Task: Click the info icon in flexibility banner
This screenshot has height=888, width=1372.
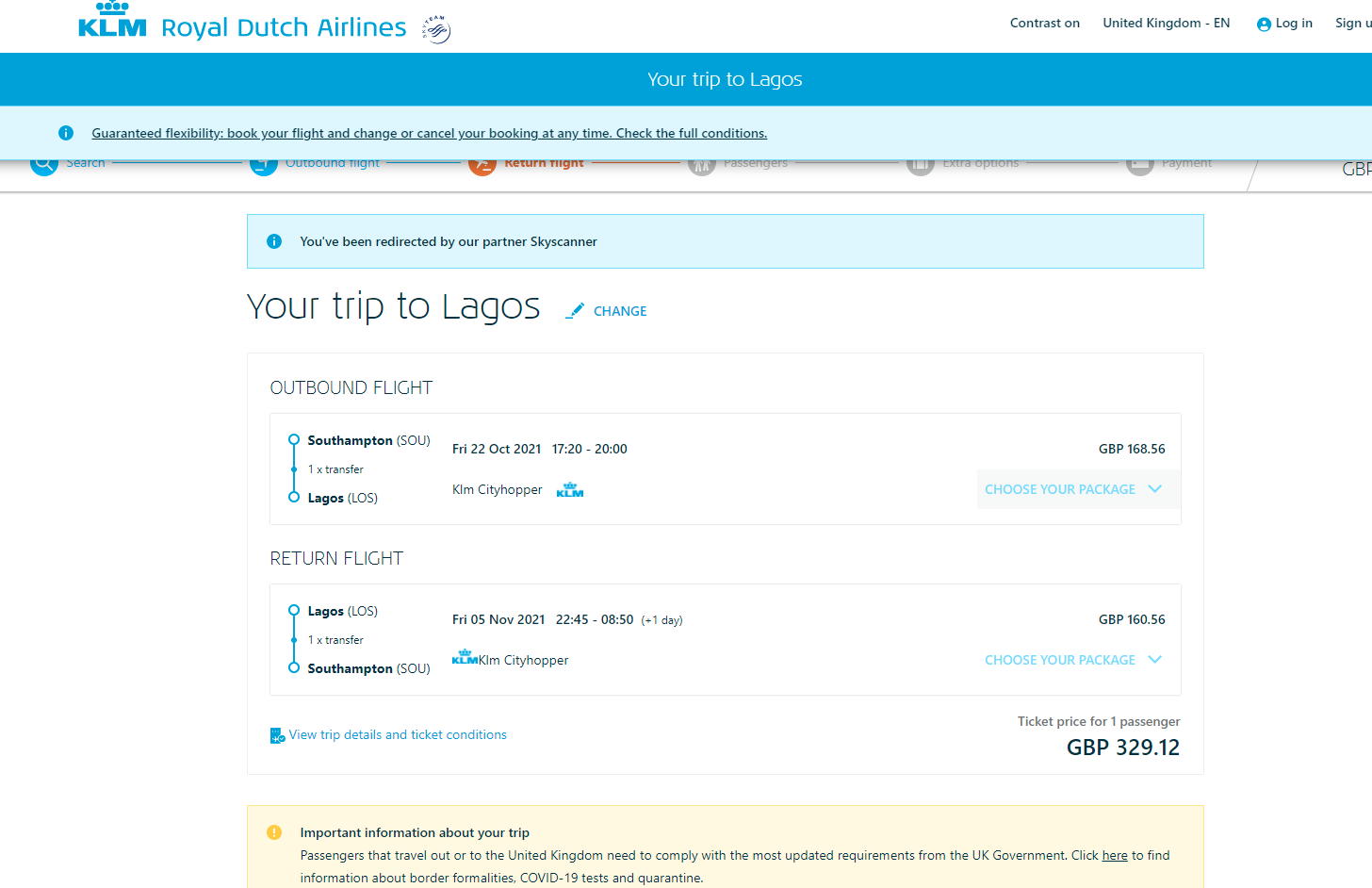Action: [x=66, y=133]
